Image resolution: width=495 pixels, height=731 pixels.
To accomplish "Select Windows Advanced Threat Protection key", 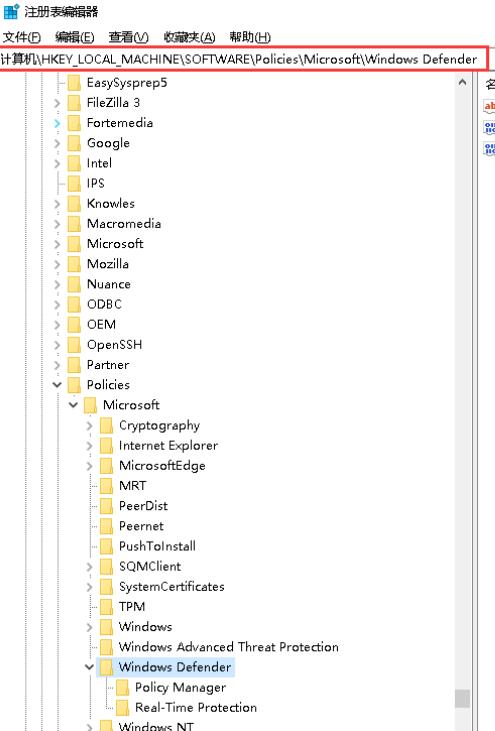I will [x=228, y=647].
